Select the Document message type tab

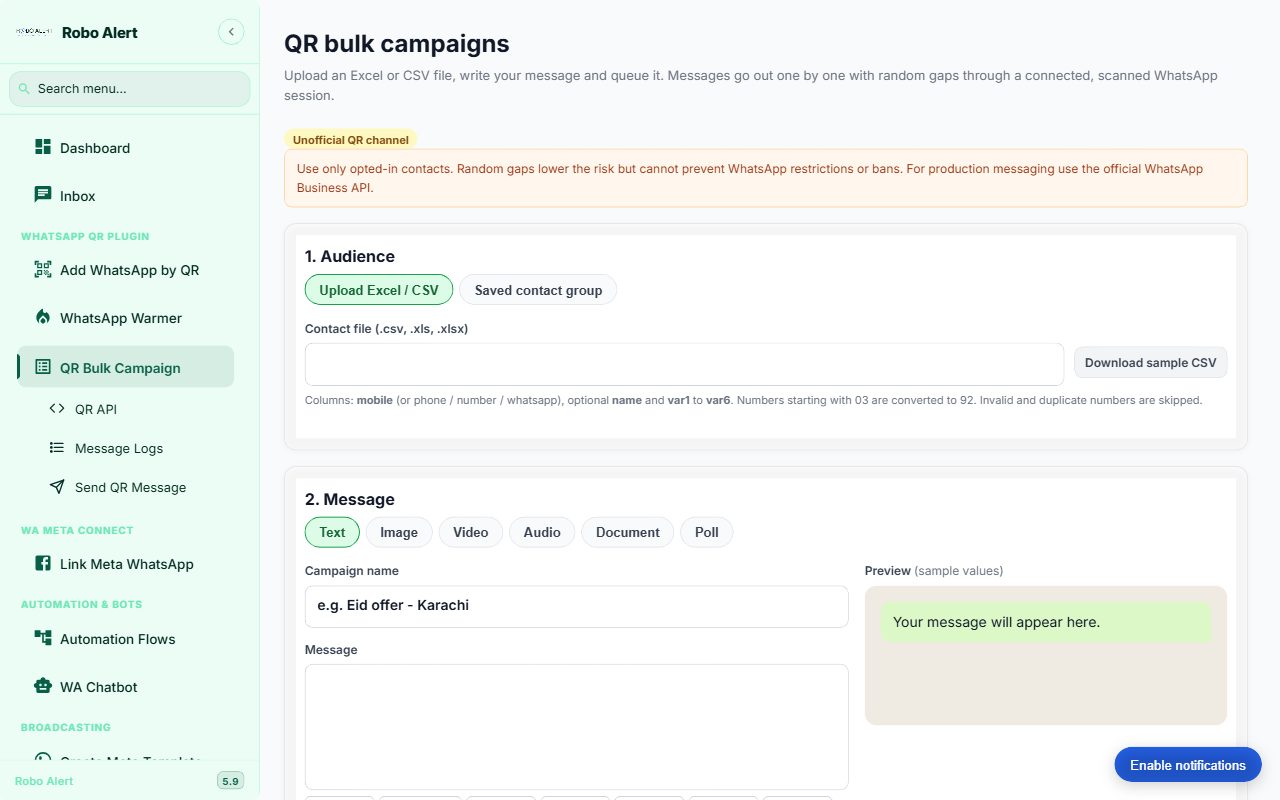(x=628, y=532)
